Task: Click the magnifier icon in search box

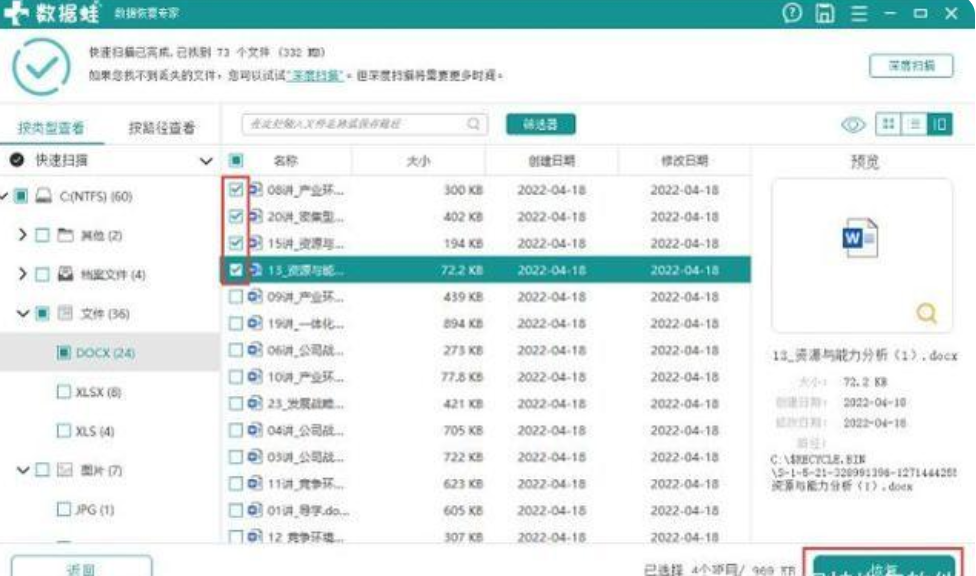Action: coord(474,124)
